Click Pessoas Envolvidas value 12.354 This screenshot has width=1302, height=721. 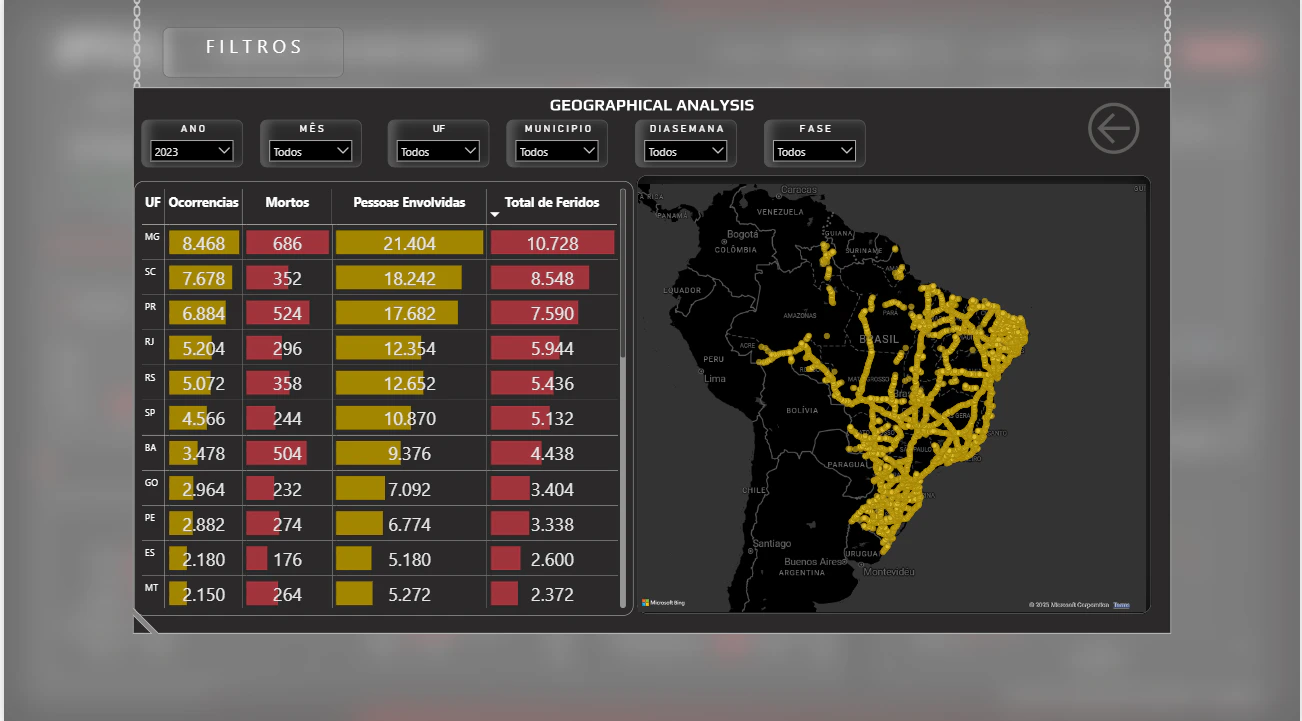click(x=408, y=348)
